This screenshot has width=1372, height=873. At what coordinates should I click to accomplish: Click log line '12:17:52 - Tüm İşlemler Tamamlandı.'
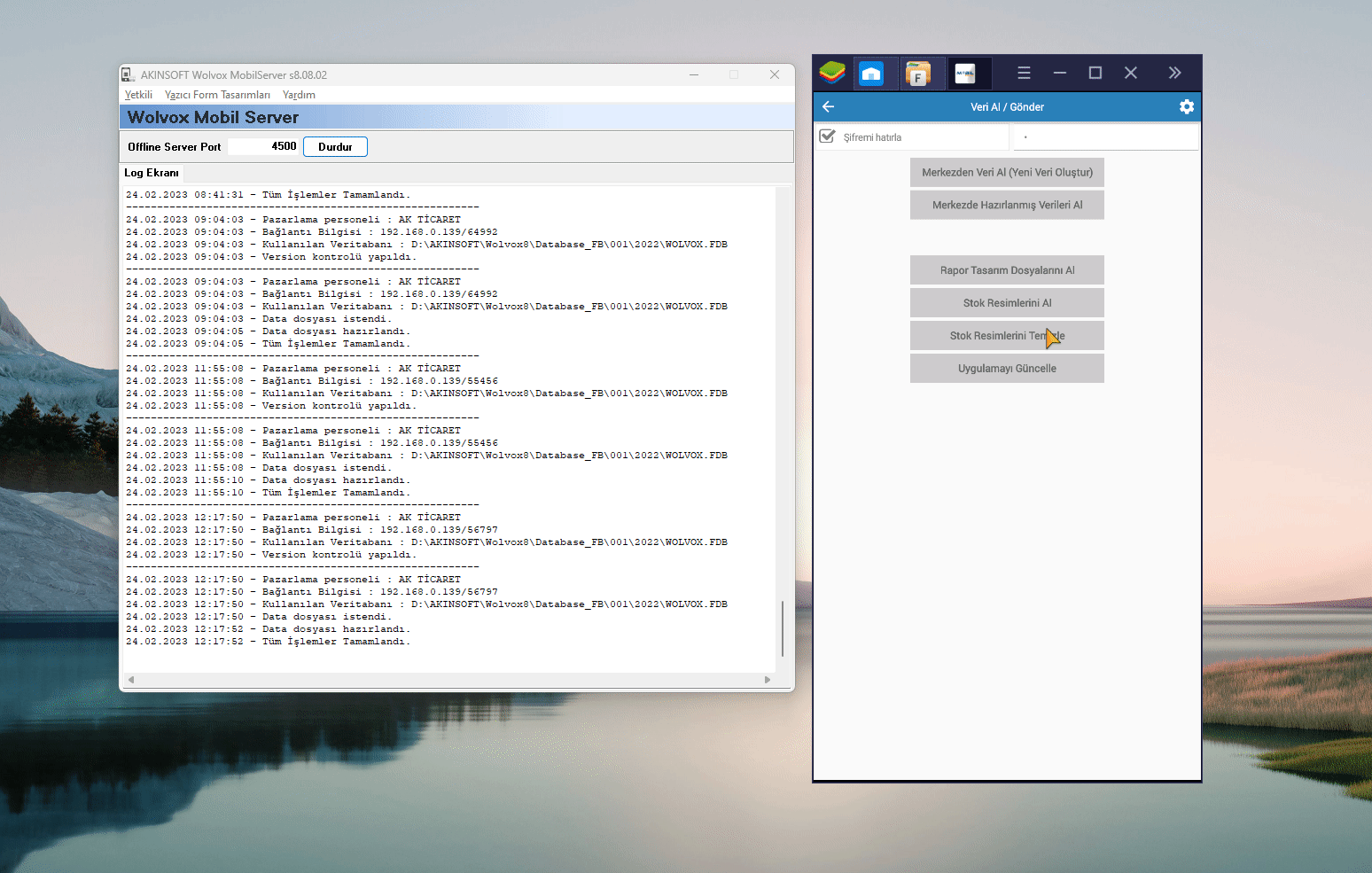(268, 642)
